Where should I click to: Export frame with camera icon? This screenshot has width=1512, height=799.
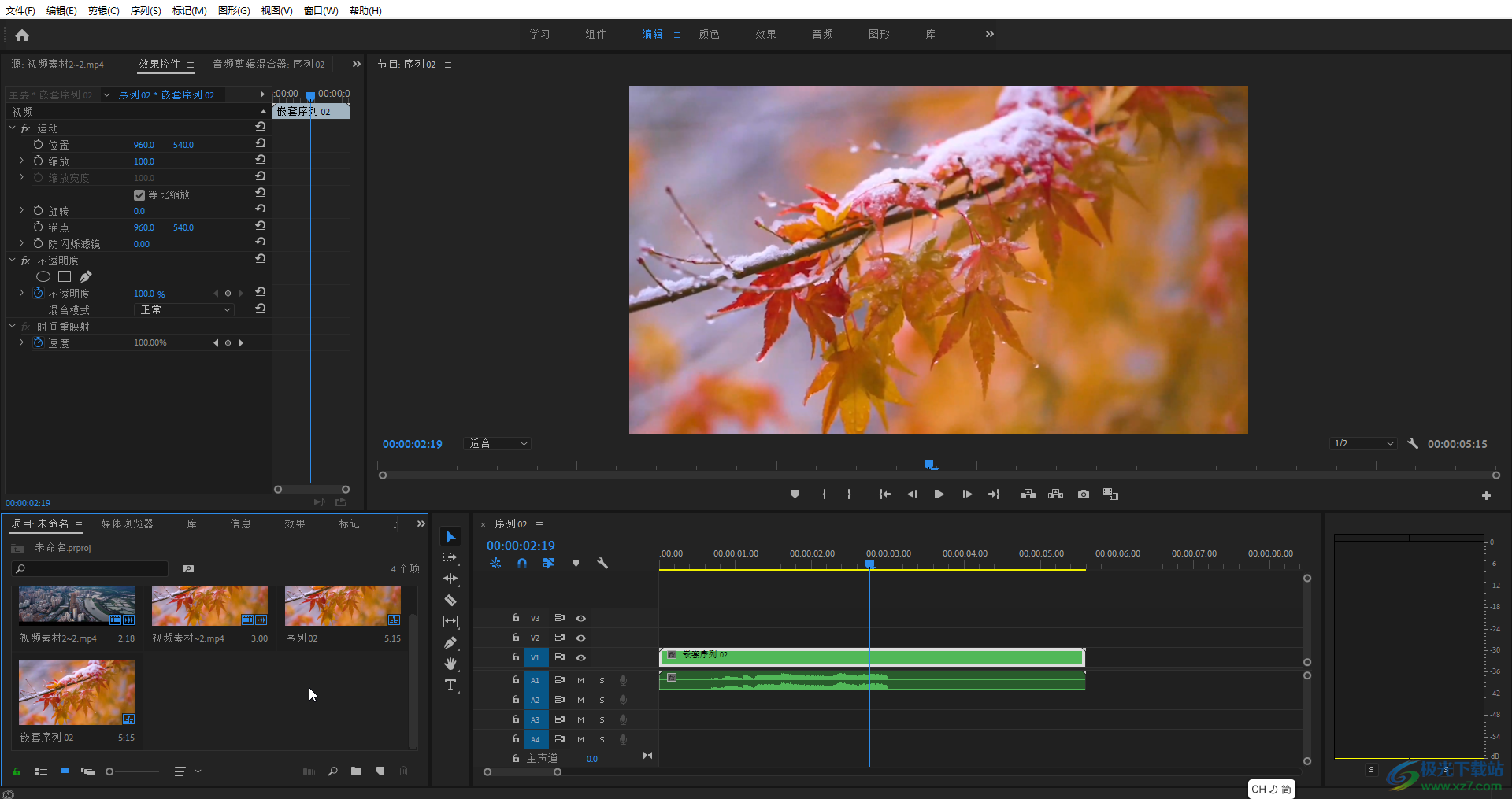point(1084,494)
